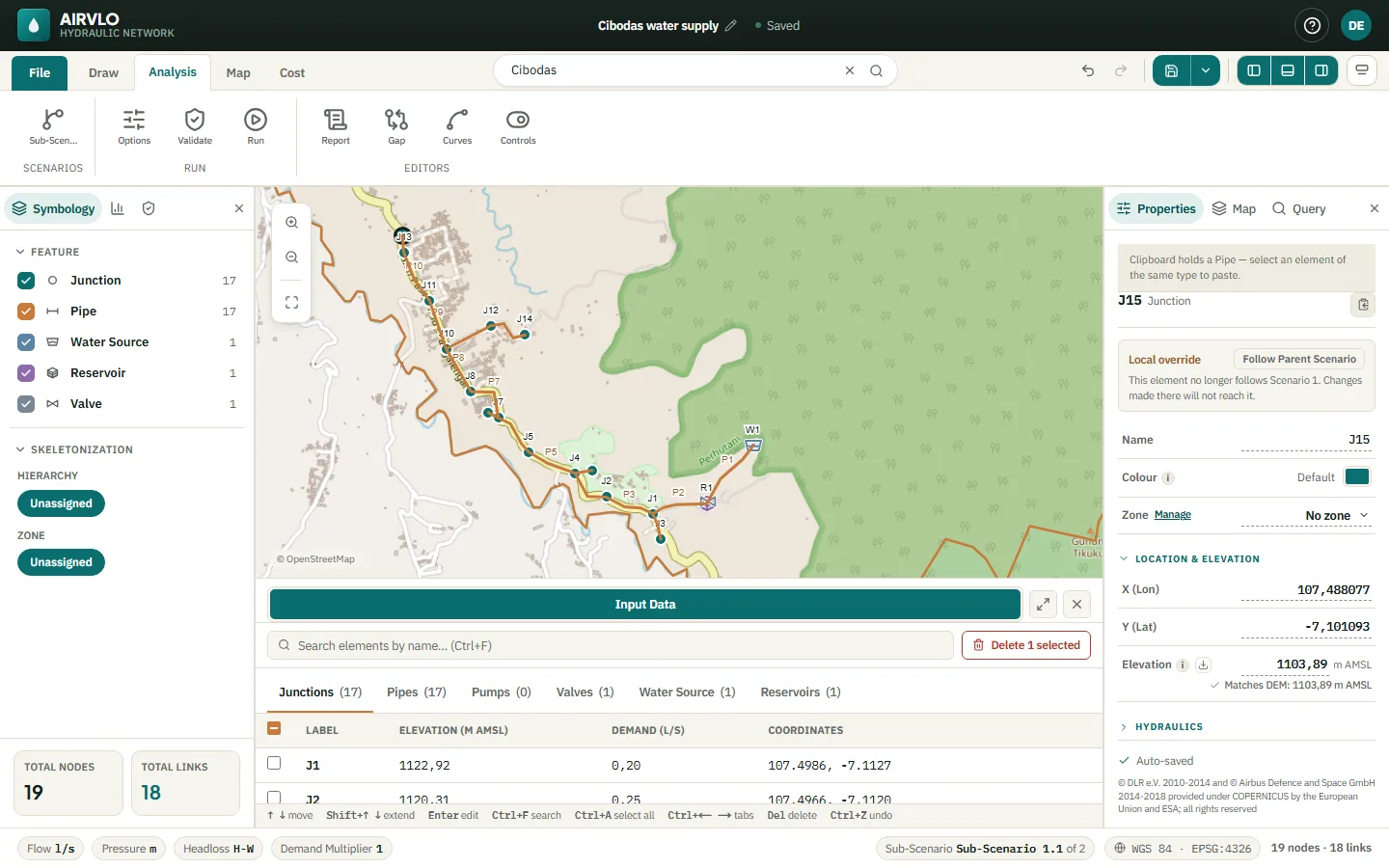Open the Gap editor

coord(396,126)
